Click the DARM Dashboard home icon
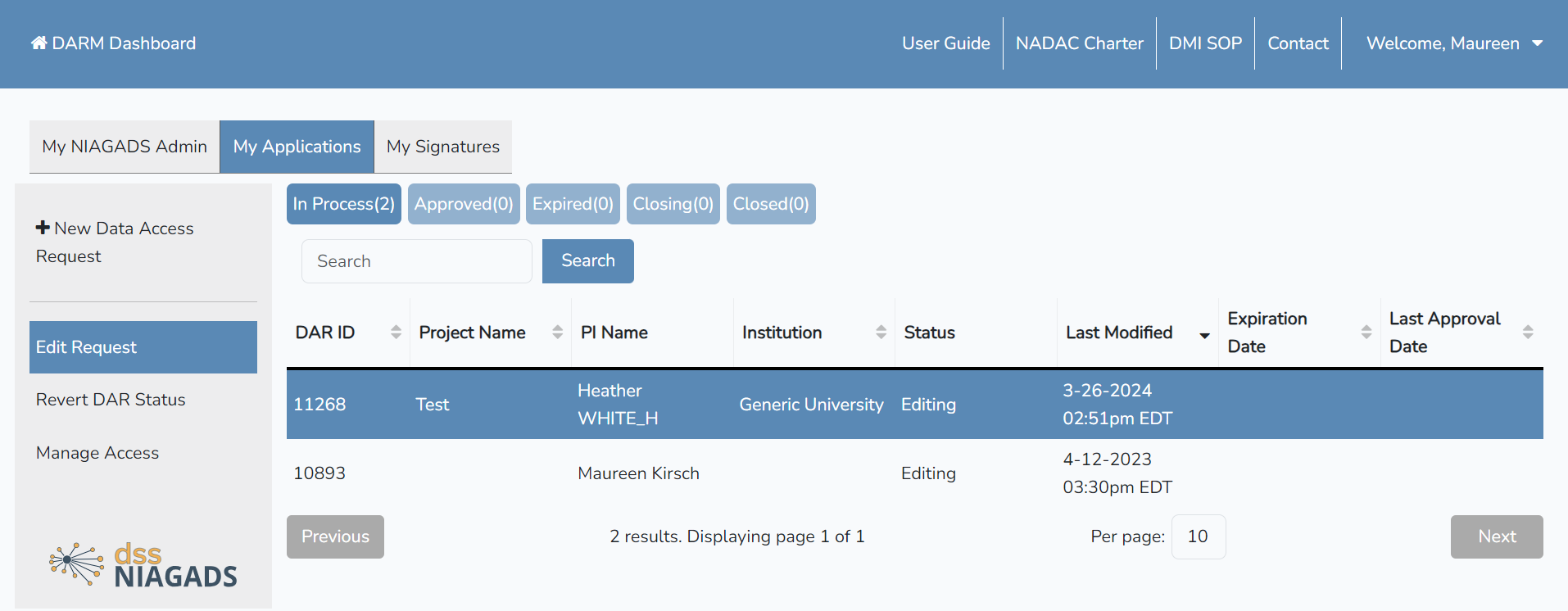Viewport: 1568px width, 611px height. click(39, 43)
